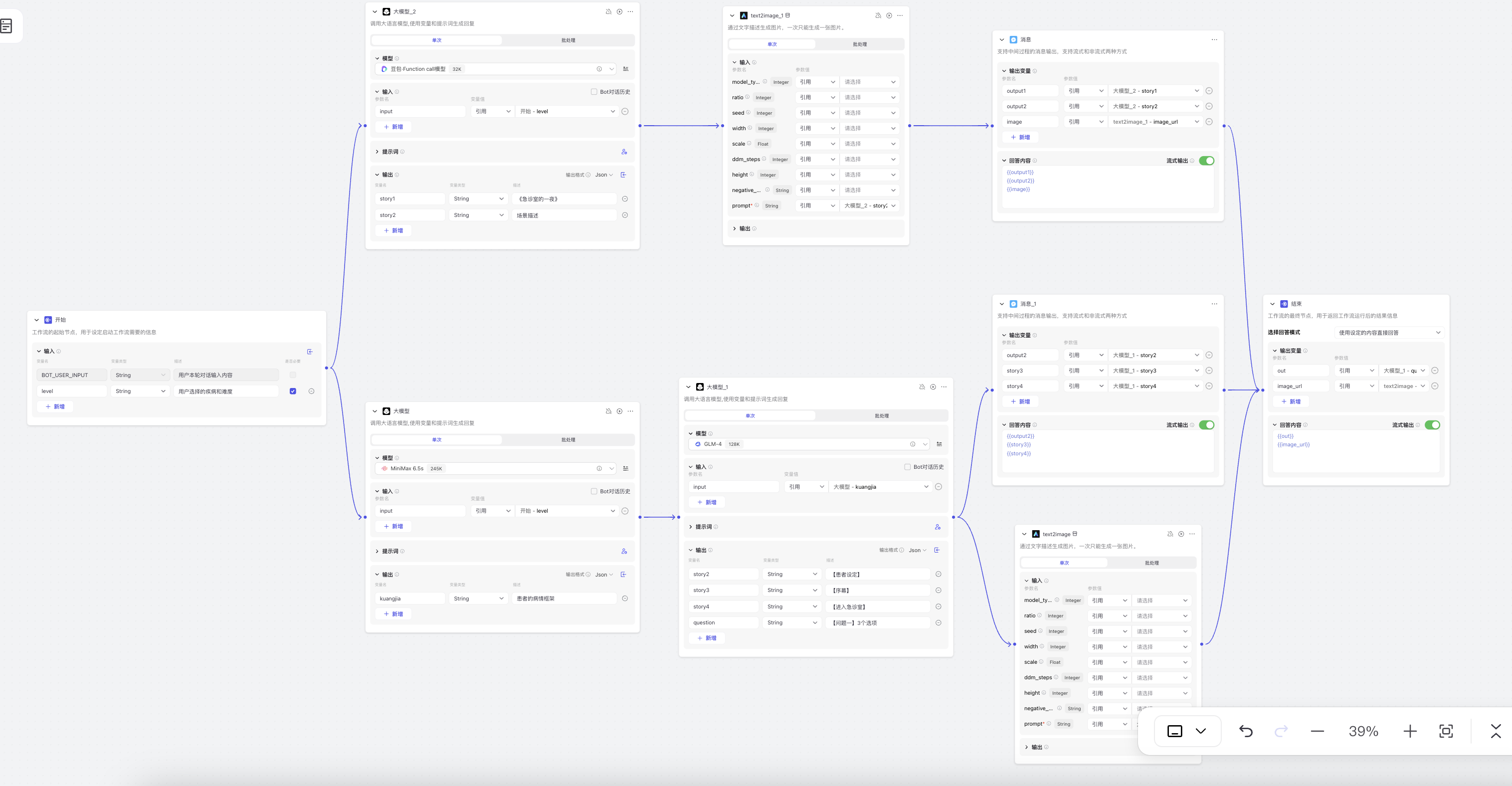This screenshot has width=1512, height=786.
Task: Open model settings sliders for 豆包 Function call
Action: pyautogui.click(x=626, y=69)
